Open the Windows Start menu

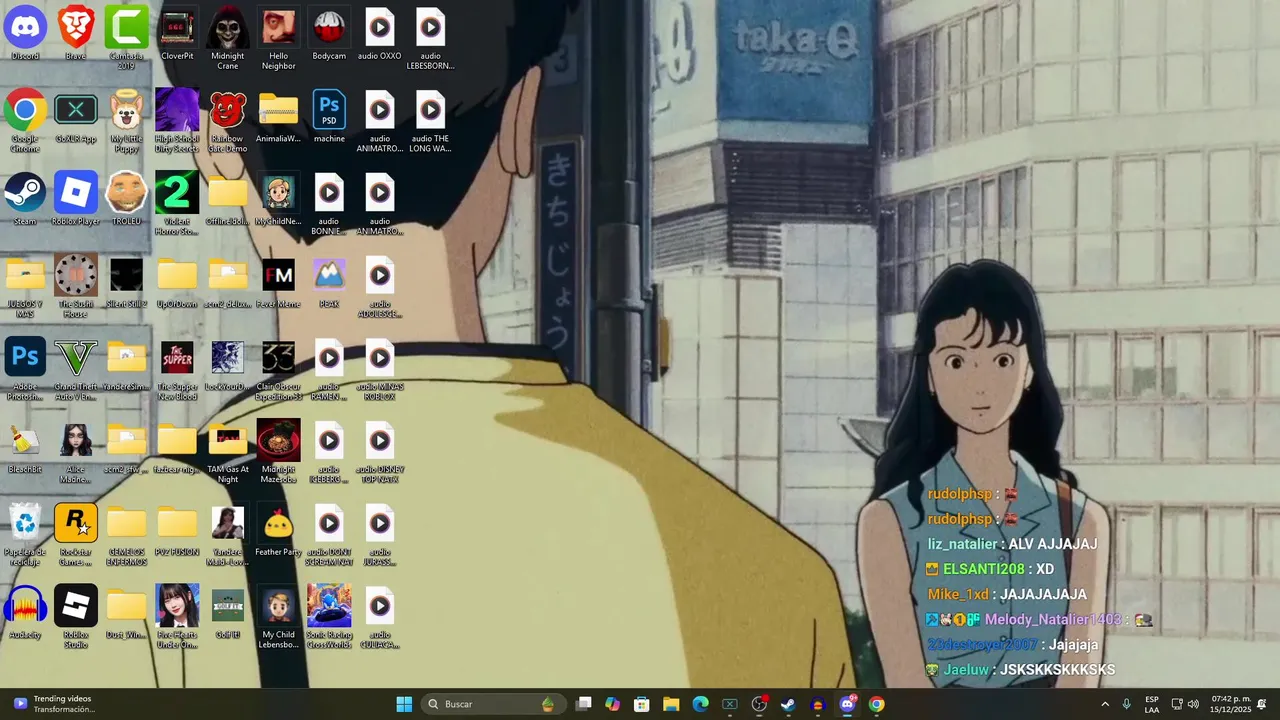(404, 704)
